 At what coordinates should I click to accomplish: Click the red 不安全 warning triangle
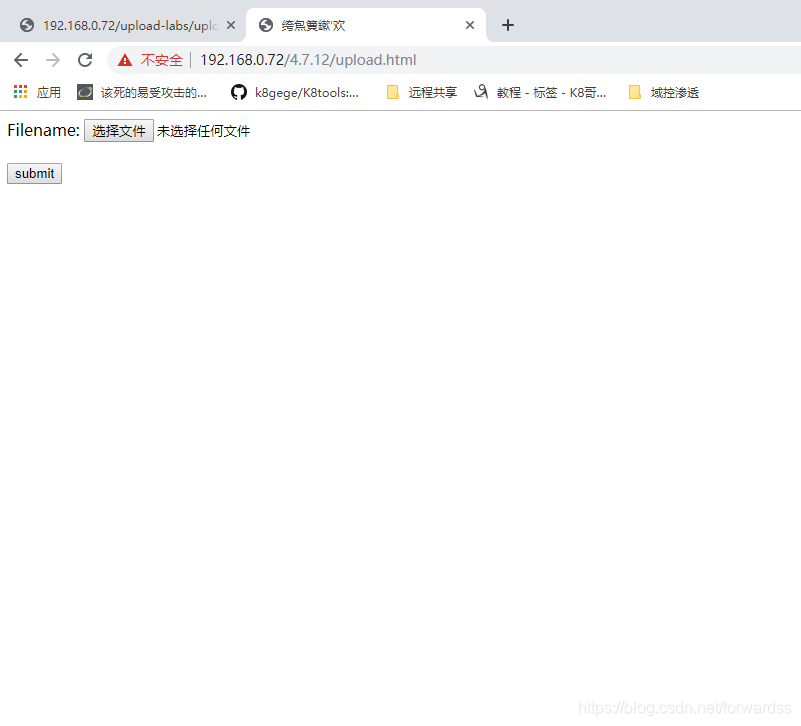point(125,60)
